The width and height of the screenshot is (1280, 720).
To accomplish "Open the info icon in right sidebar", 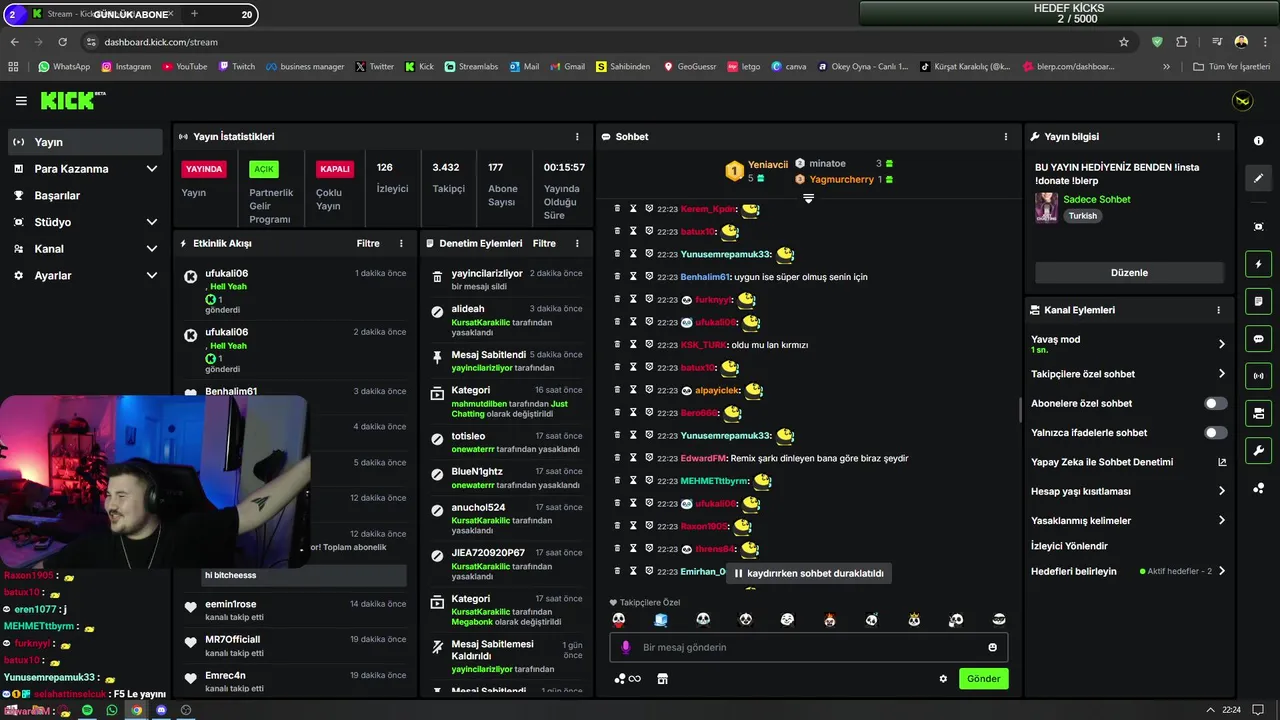I will click(x=1258, y=141).
